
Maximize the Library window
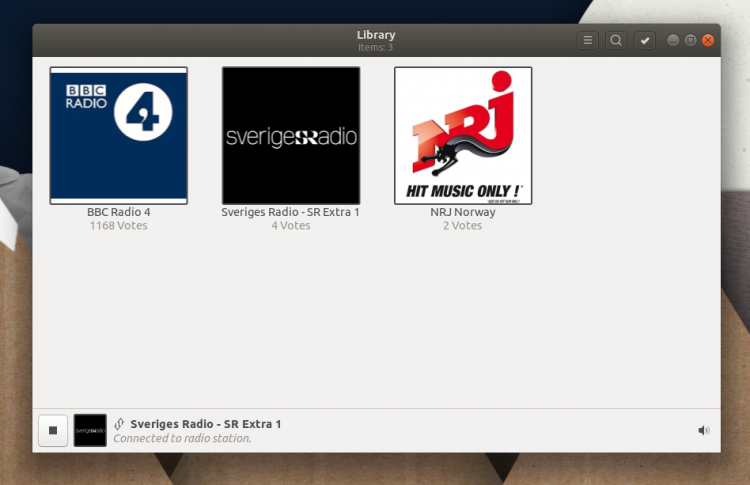690,41
